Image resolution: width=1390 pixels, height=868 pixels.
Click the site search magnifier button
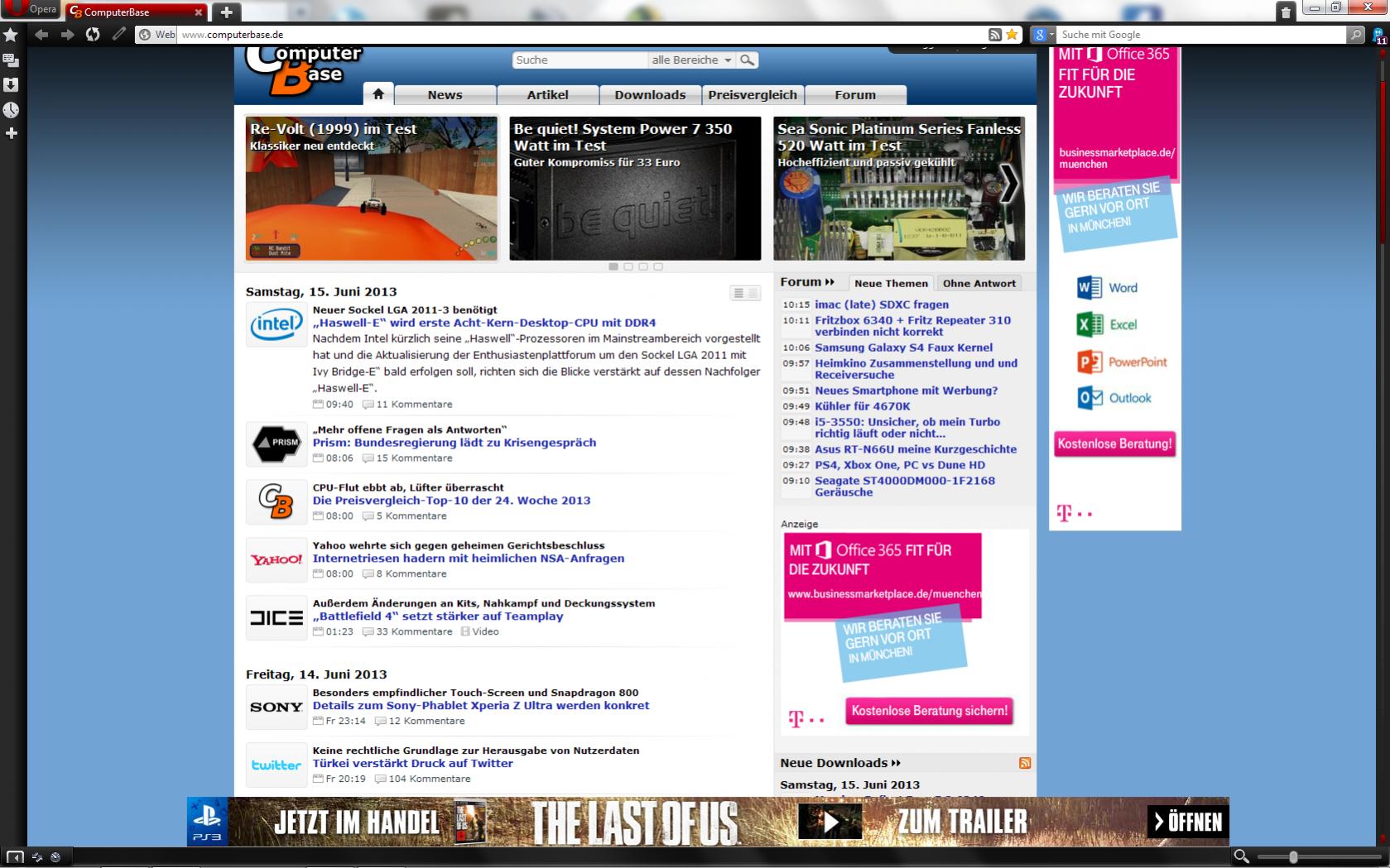(x=747, y=60)
